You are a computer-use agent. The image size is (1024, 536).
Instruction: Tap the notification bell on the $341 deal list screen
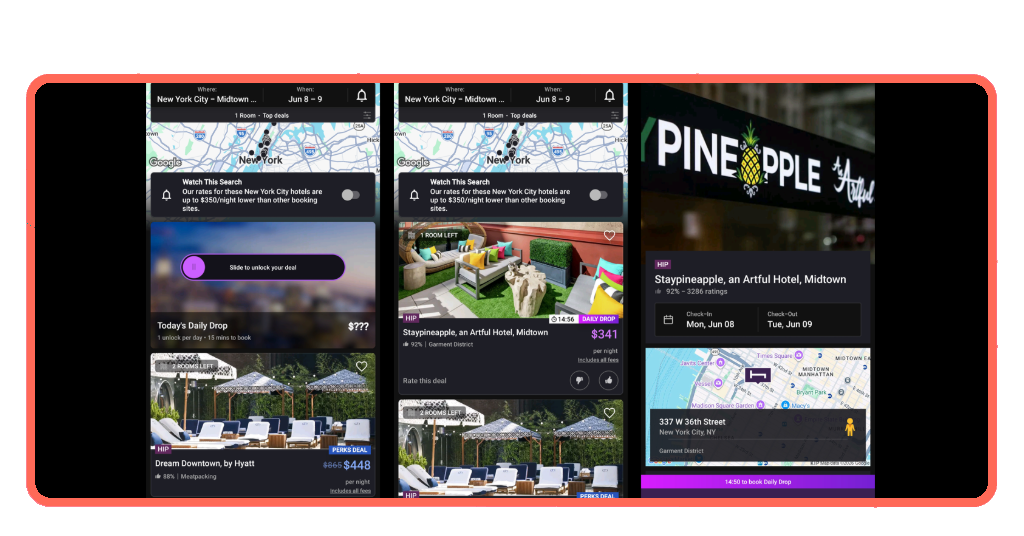[x=609, y=96]
